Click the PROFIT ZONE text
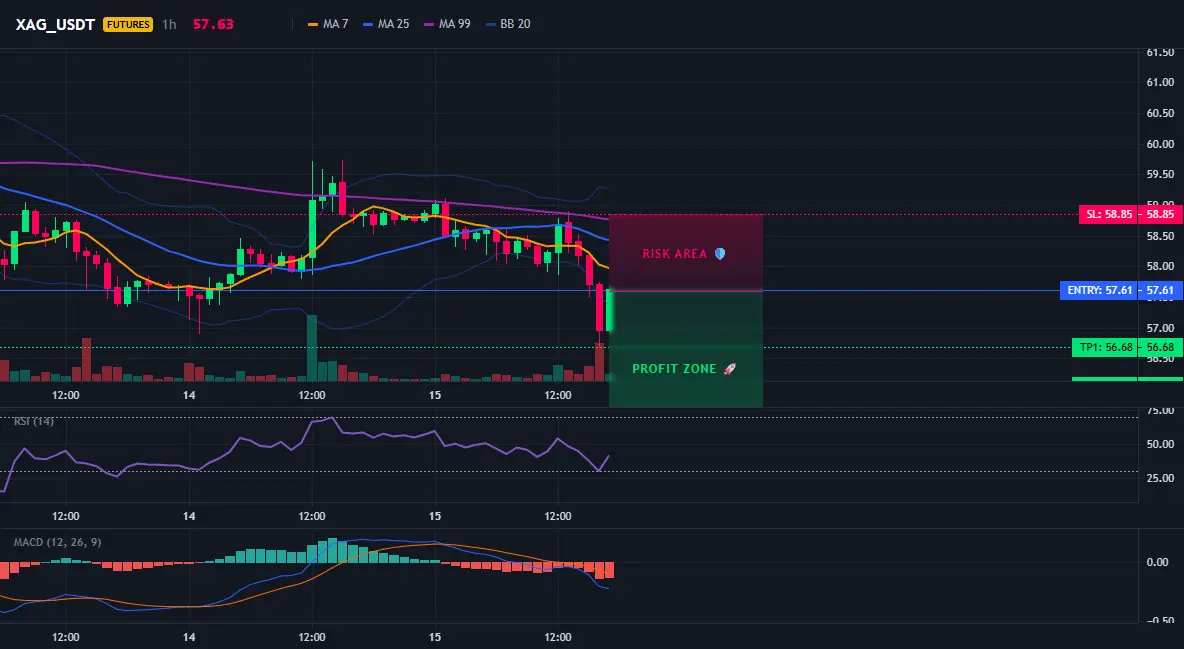 point(674,369)
